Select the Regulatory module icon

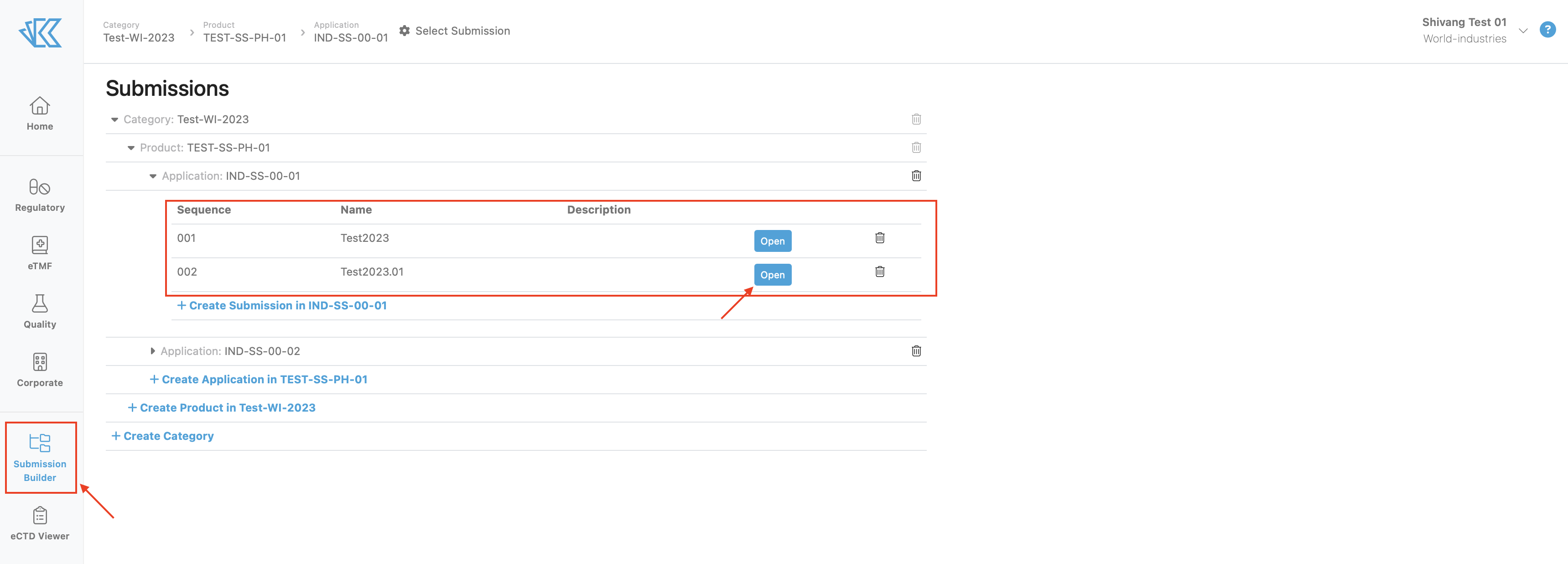pos(40,195)
